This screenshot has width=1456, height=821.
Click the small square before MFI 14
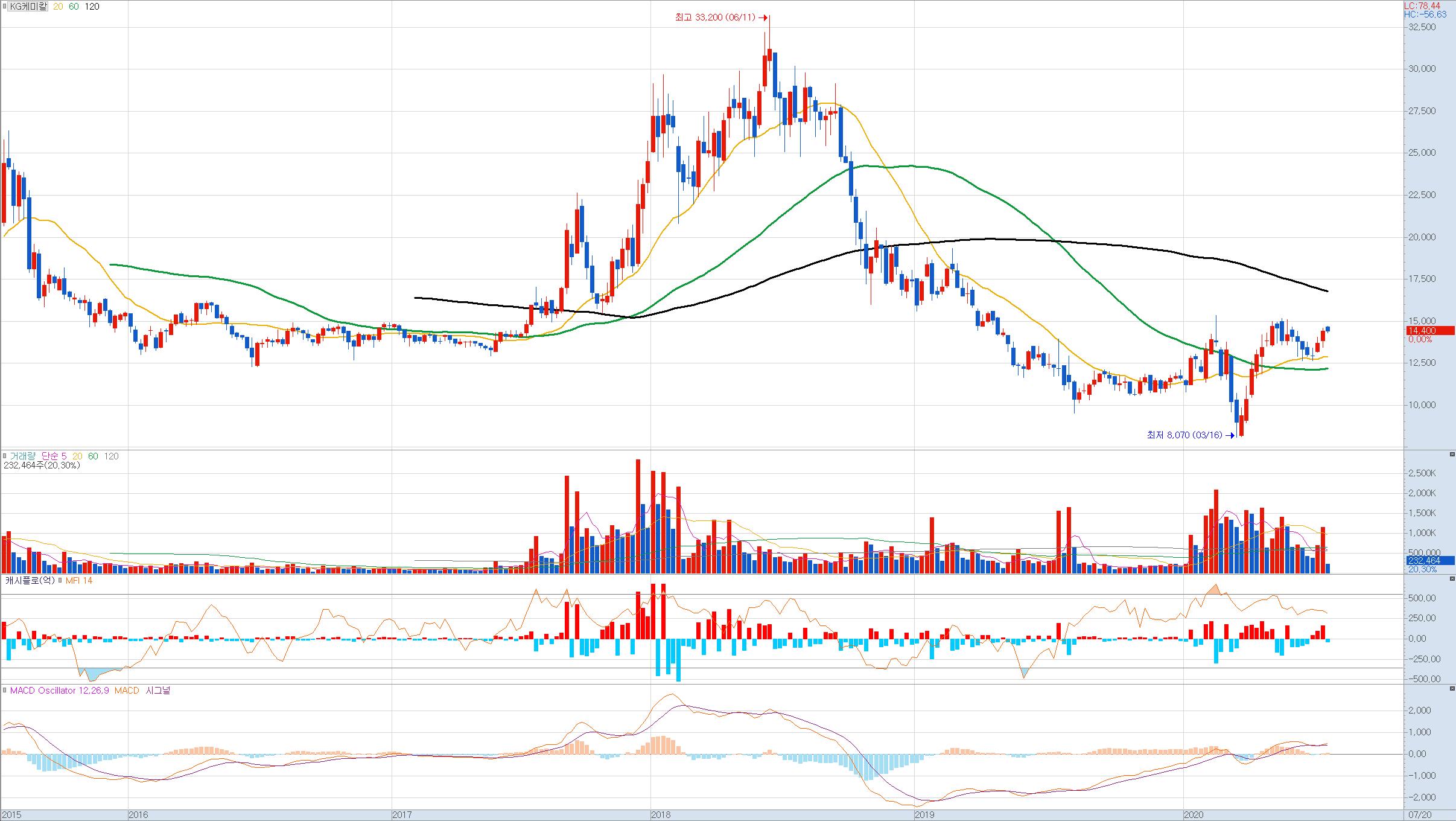click(x=60, y=581)
